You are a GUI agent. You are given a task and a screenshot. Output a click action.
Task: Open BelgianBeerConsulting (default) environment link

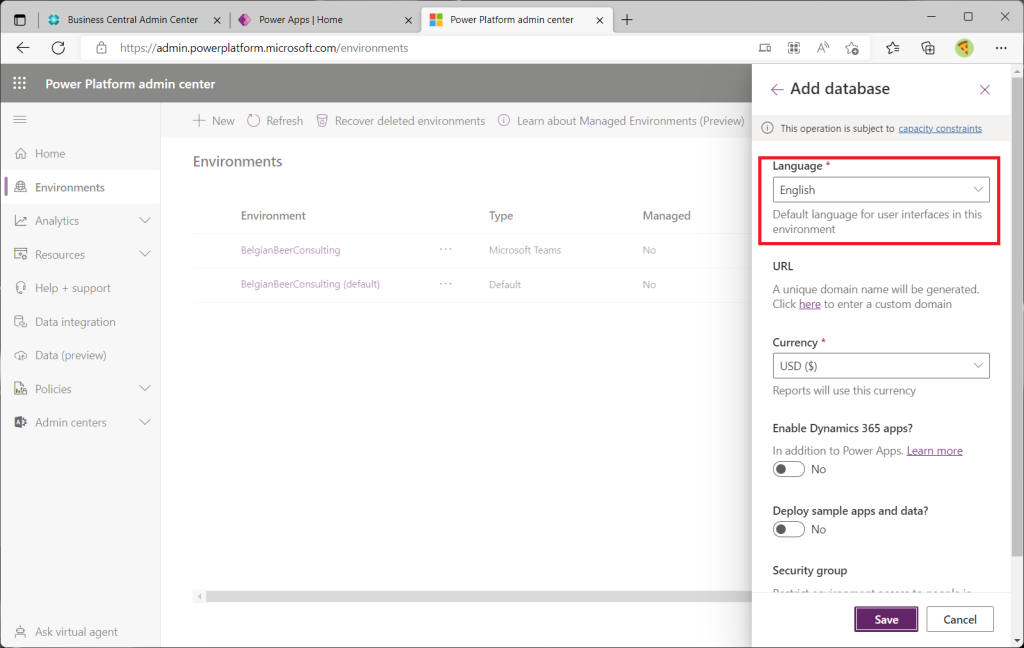310,284
